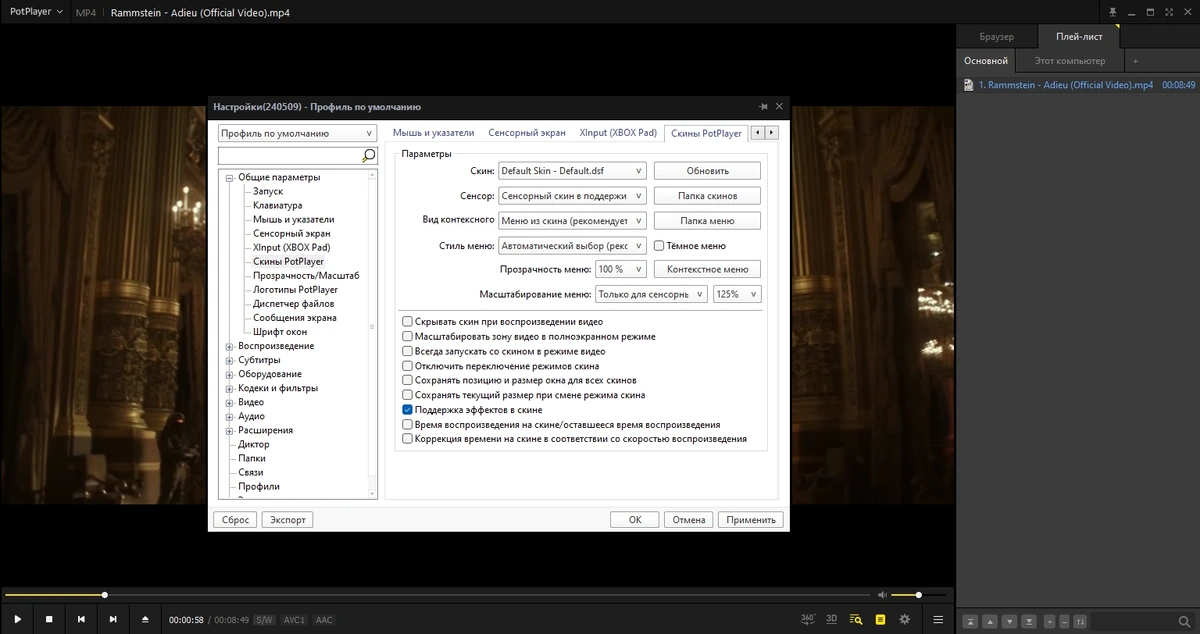Click the eject/open file icon
Image resolution: width=1200 pixels, height=634 pixels.
pos(145,620)
